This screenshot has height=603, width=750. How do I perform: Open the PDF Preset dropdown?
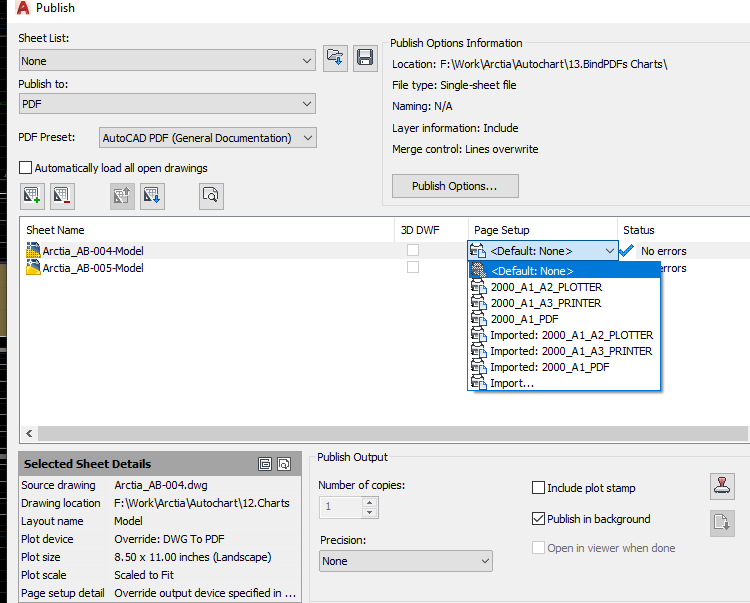(208, 138)
